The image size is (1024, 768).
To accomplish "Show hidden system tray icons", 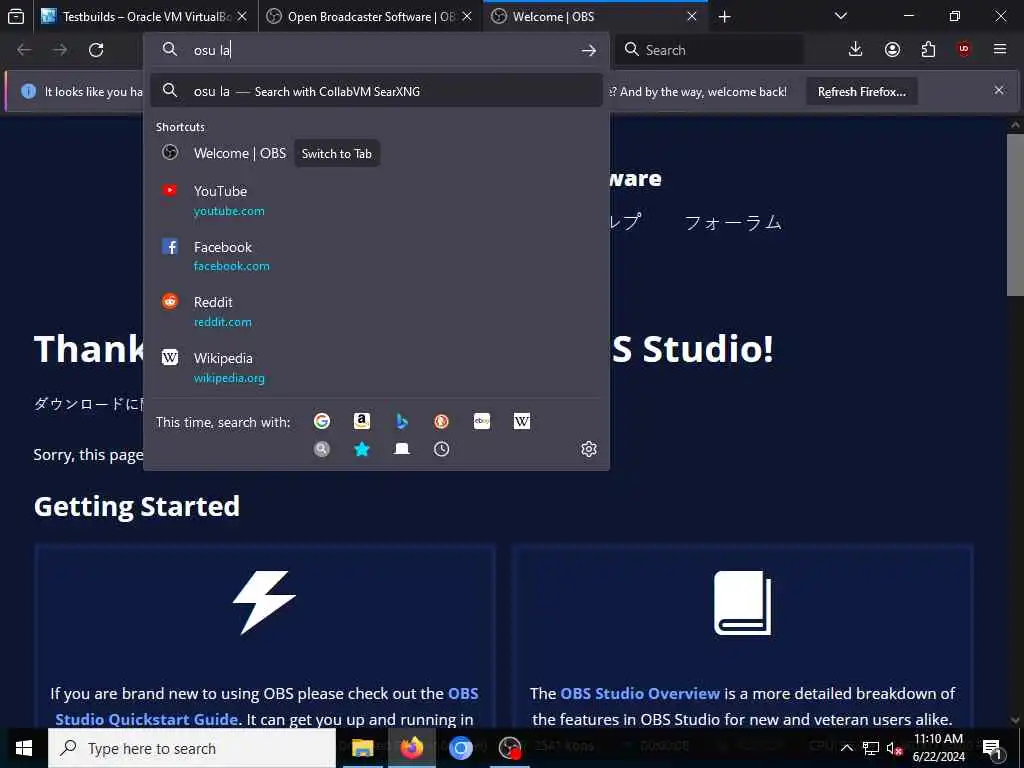I will point(846,748).
